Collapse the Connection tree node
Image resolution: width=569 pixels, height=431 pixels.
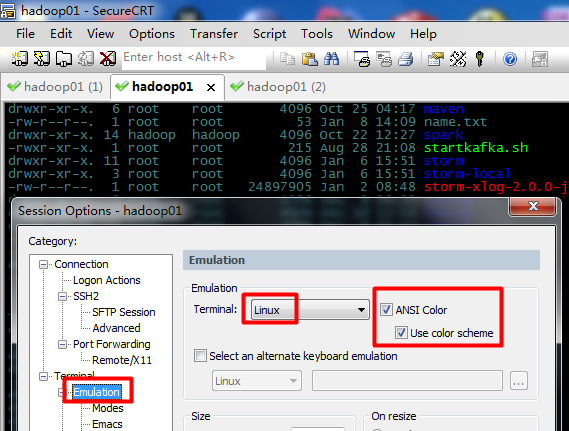44,264
